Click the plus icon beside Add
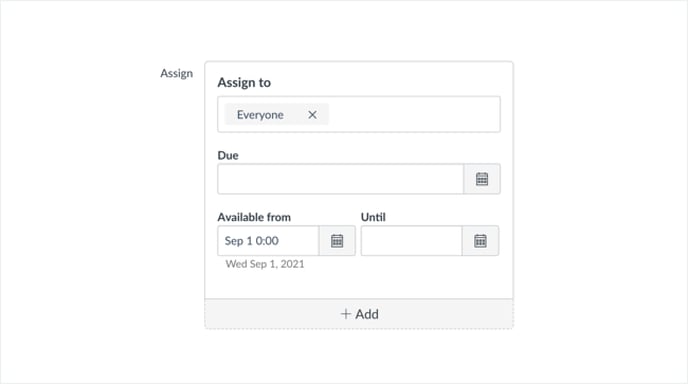 click(x=346, y=314)
